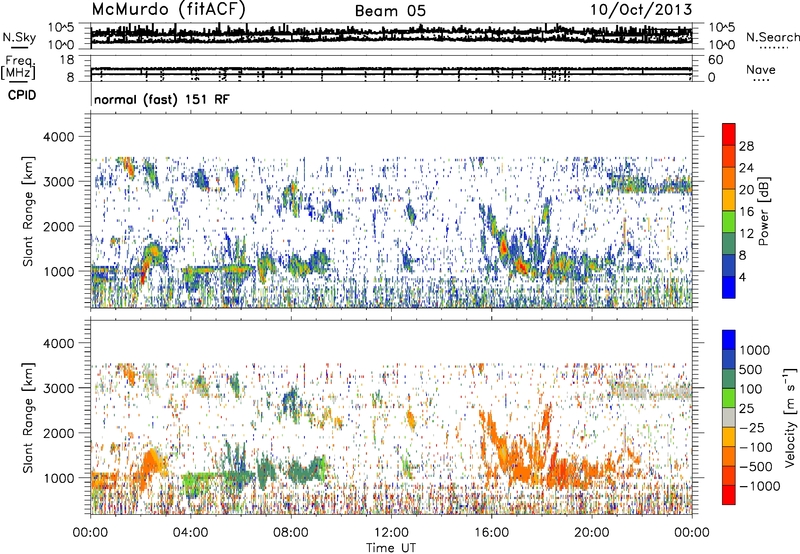Click the bright blue top segment of Velocity colorbar
This screenshot has width=800, height=554.
[729, 340]
